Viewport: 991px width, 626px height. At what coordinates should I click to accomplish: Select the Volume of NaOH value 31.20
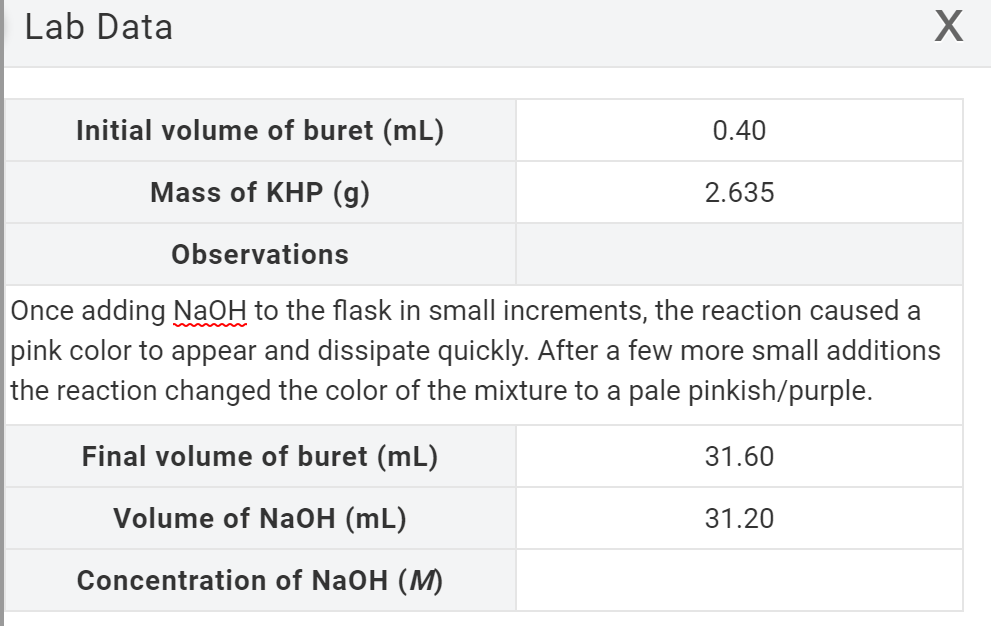739,518
